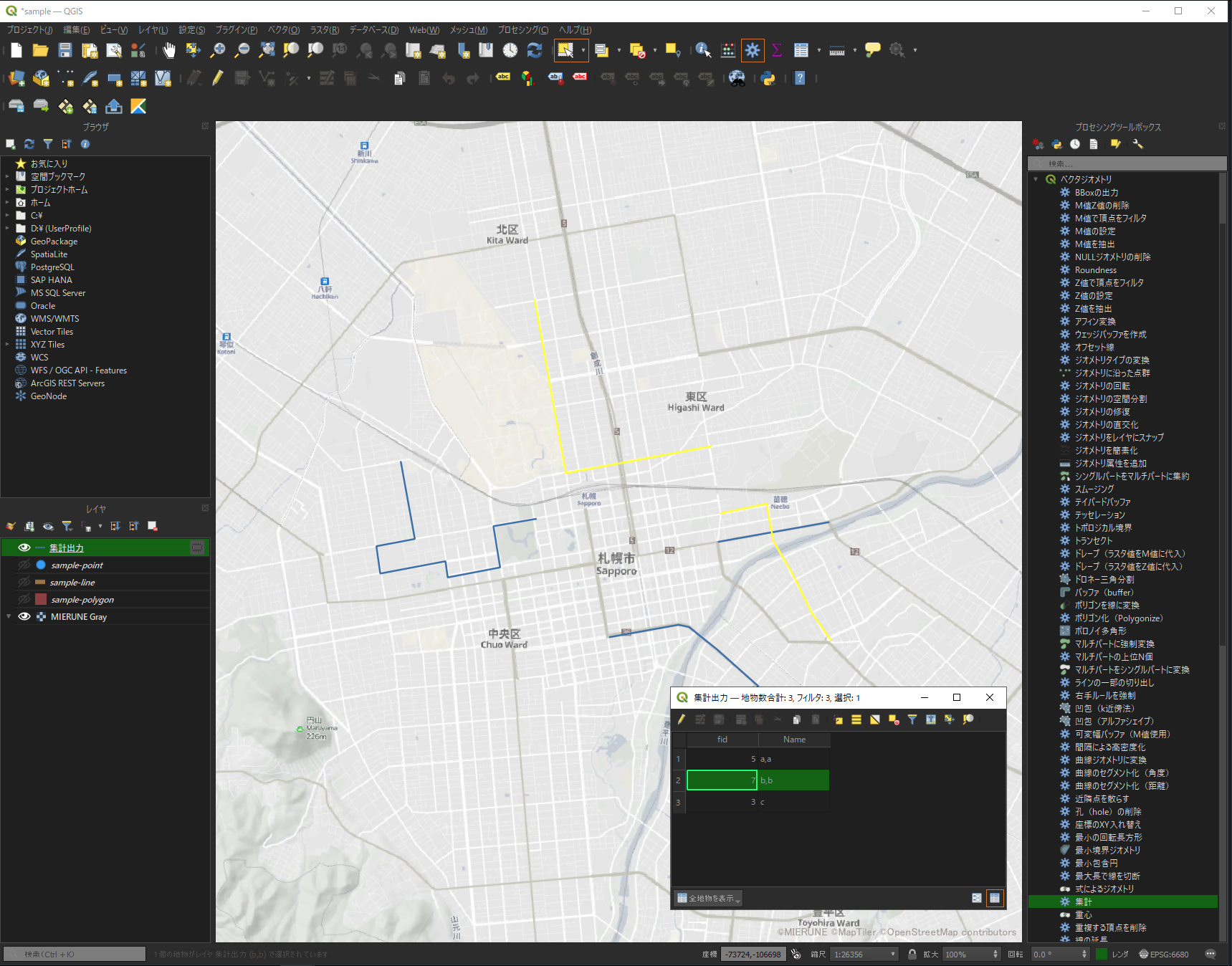
Task: Switch attribute table to table view
Action: click(995, 898)
